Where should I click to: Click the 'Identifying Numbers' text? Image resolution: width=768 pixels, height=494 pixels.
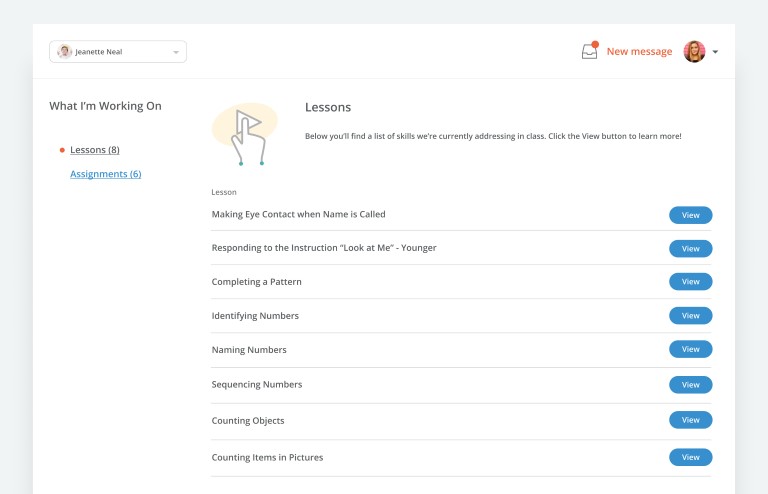click(x=255, y=316)
